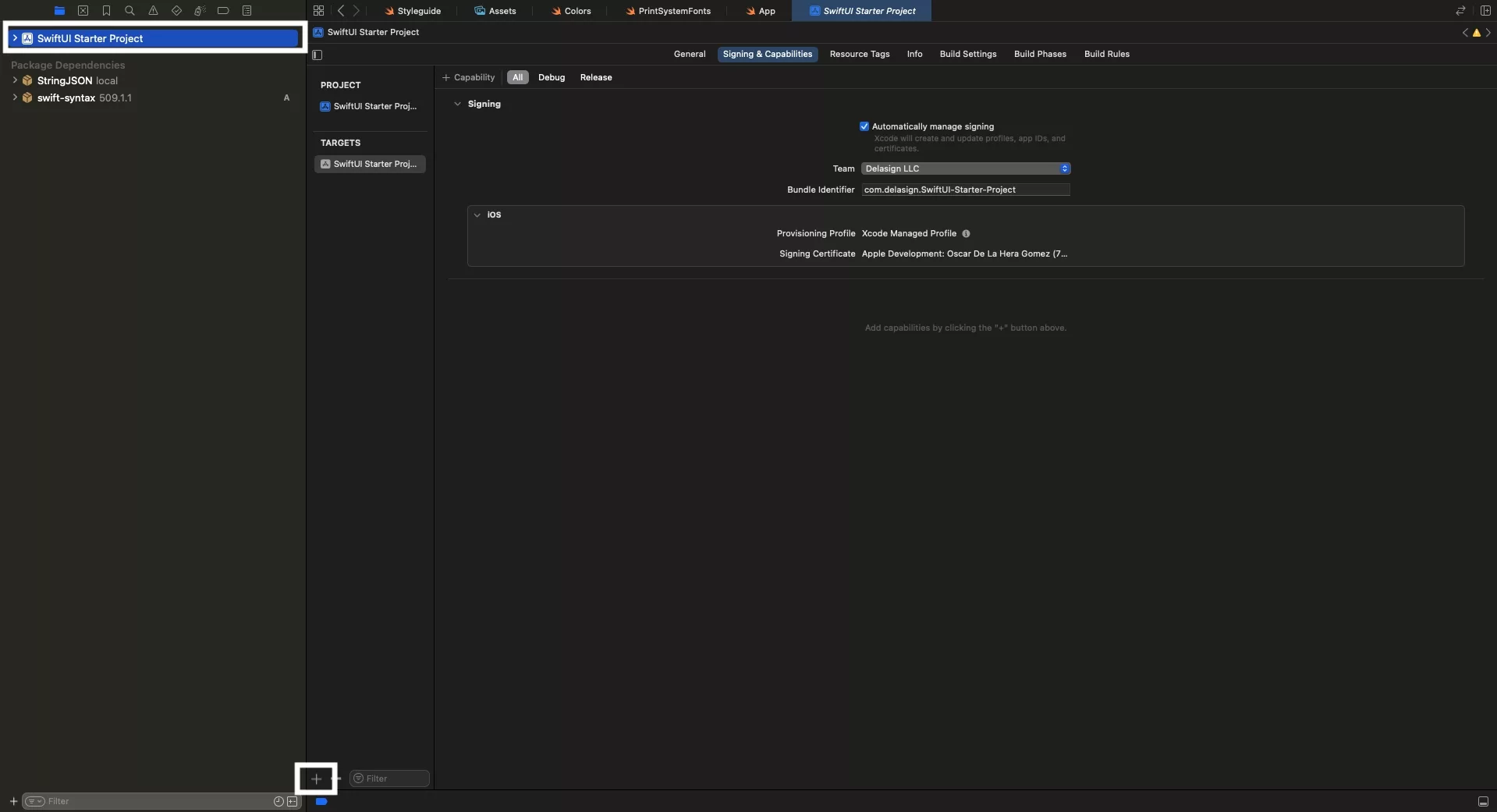Screen dimensions: 1497x812
Task: Toggle the project and targets list sidebar
Action: (x=317, y=55)
